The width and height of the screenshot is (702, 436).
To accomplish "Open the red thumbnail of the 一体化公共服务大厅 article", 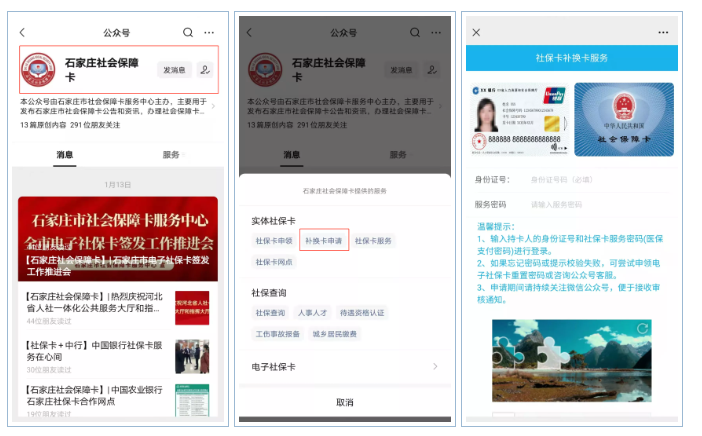I will click(x=192, y=308).
